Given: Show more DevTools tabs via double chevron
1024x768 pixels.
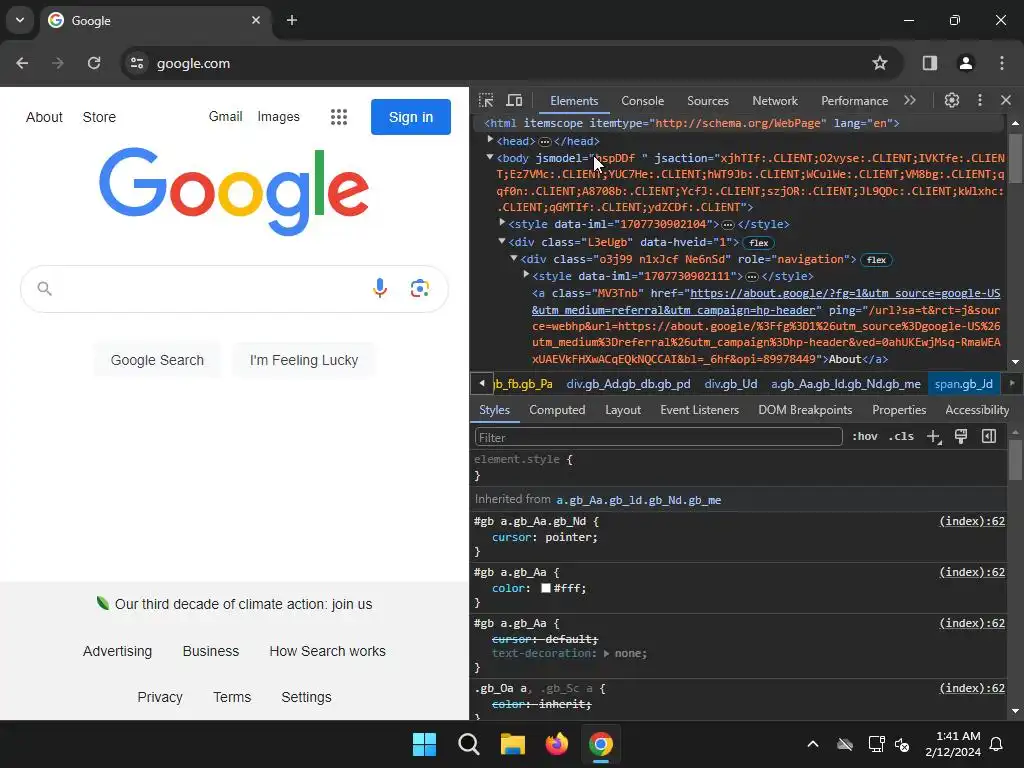Looking at the screenshot, I should point(910,101).
